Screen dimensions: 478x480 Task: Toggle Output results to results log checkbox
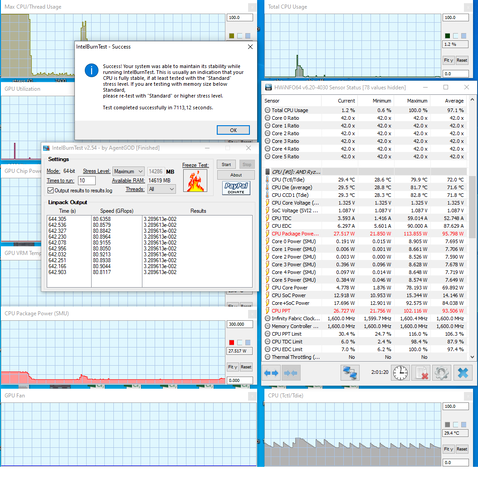pos(50,190)
